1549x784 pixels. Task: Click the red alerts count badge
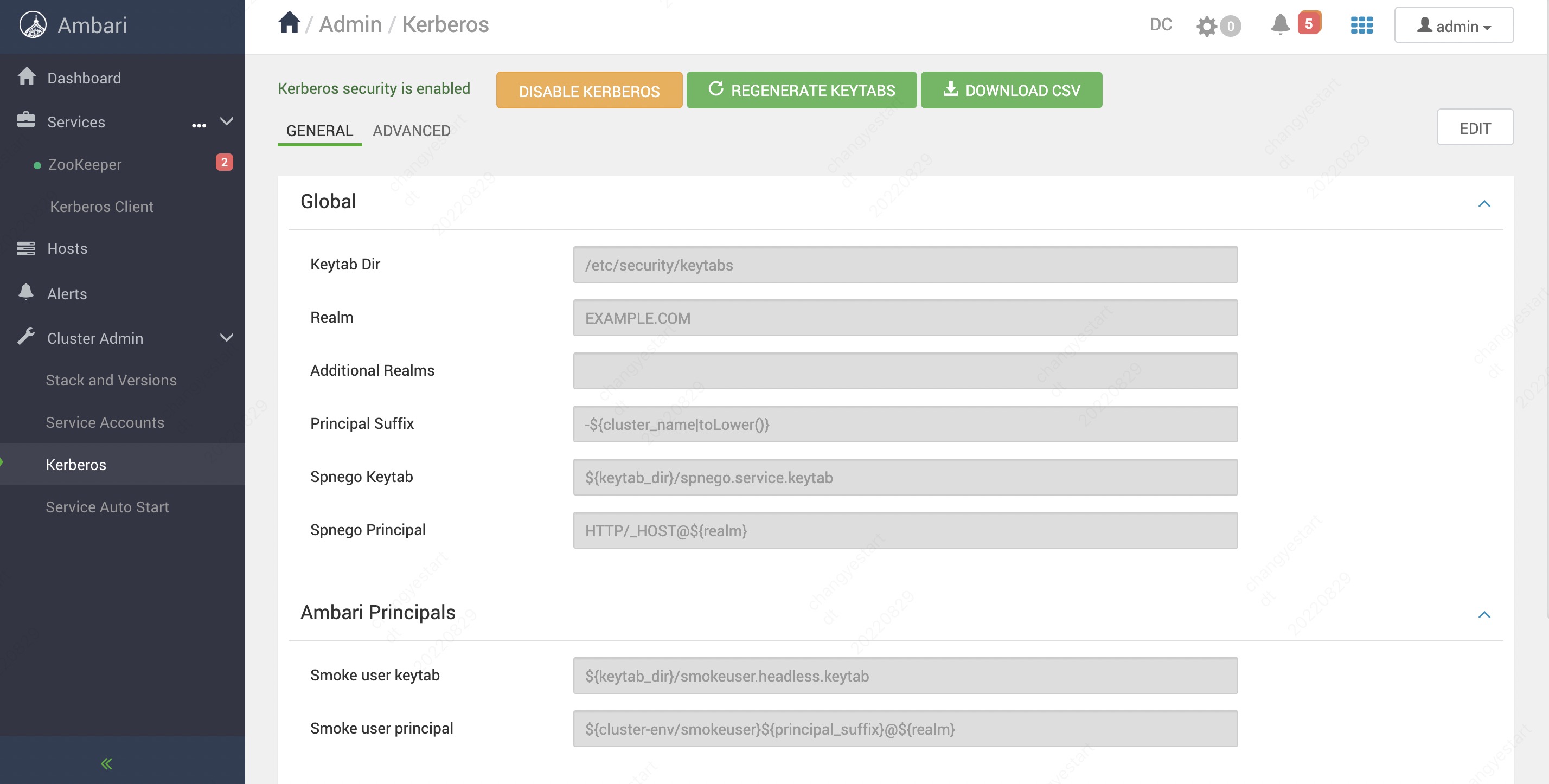[1309, 23]
